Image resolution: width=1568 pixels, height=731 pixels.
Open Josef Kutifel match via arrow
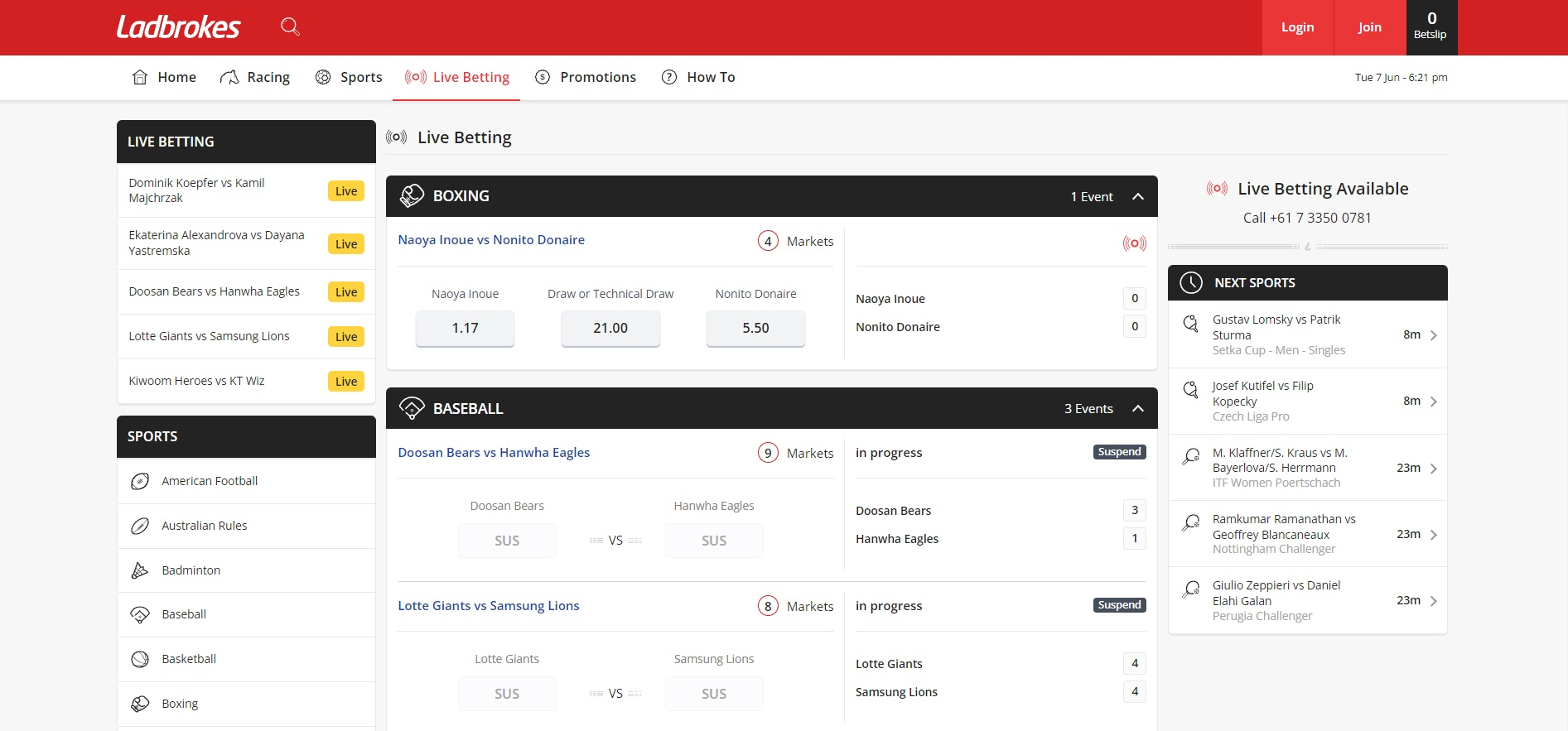1434,402
